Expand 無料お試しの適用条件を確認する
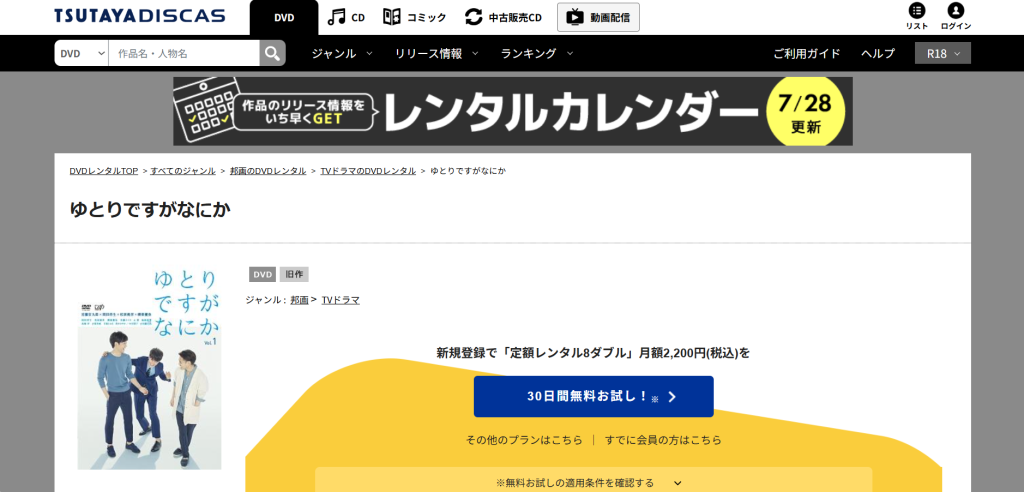Viewport: 1024px width, 492px height. coord(594,483)
